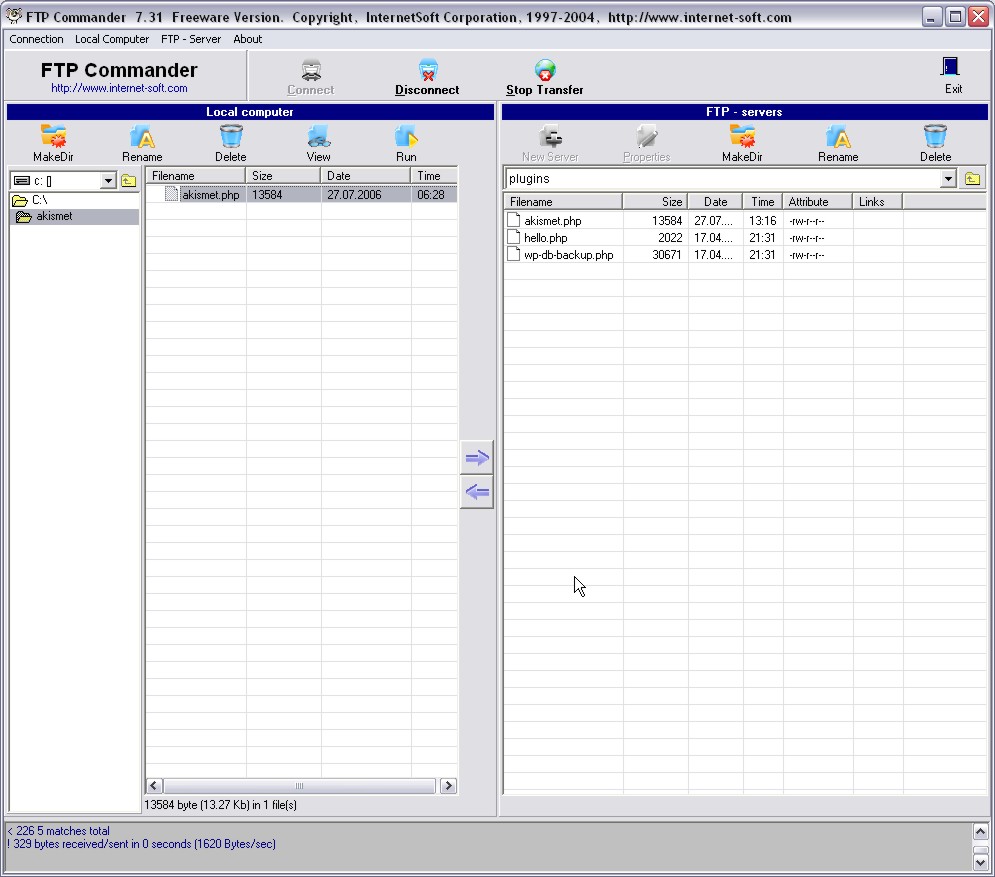Viewport: 995px width, 877px height.
Task: Select remote wp-db-backup.php filename
Action: tap(569, 255)
